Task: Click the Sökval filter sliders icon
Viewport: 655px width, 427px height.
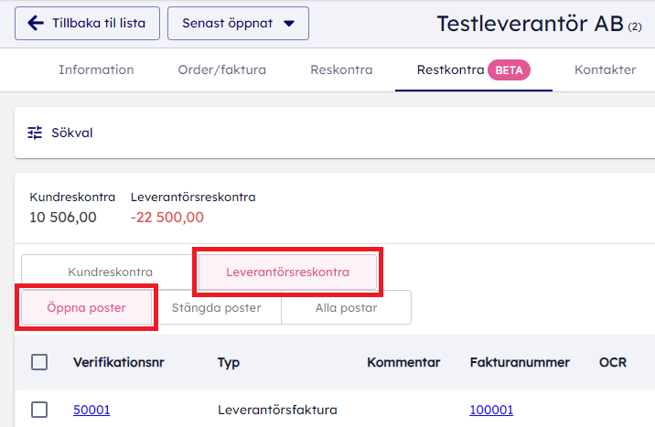Action: coord(36,132)
